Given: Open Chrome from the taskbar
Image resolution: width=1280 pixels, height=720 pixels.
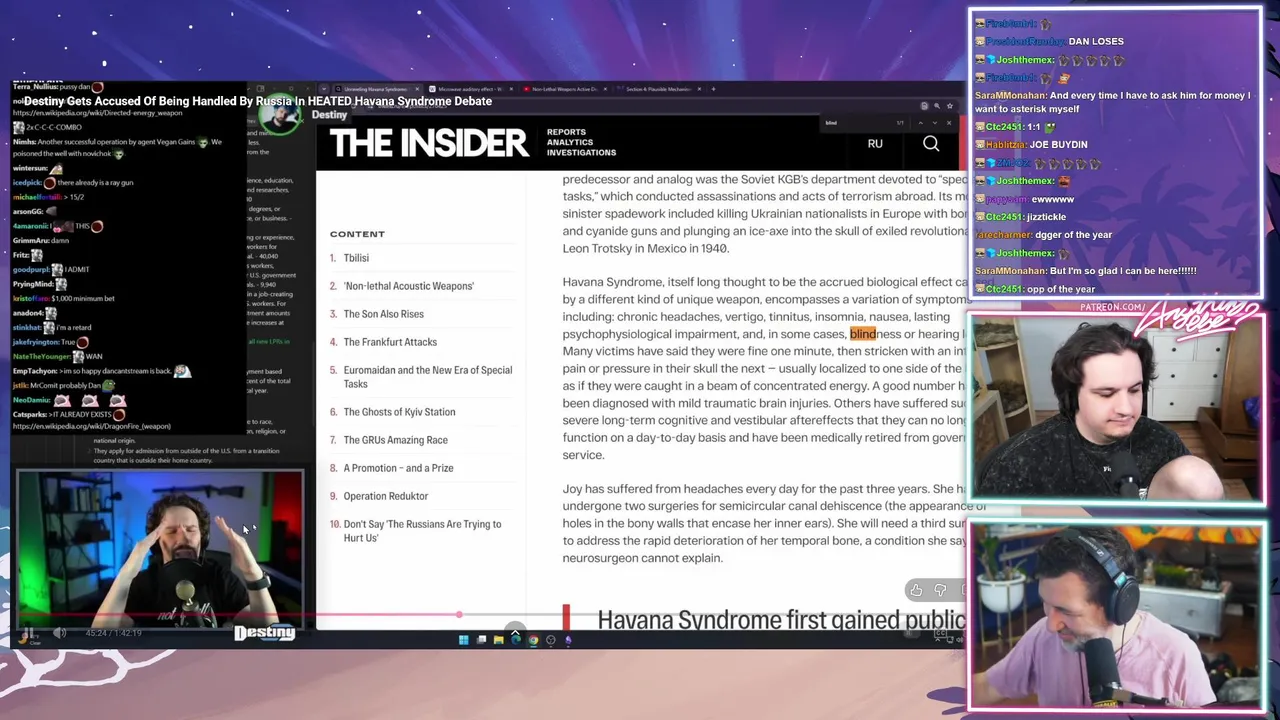Looking at the screenshot, I should point(533,640).
